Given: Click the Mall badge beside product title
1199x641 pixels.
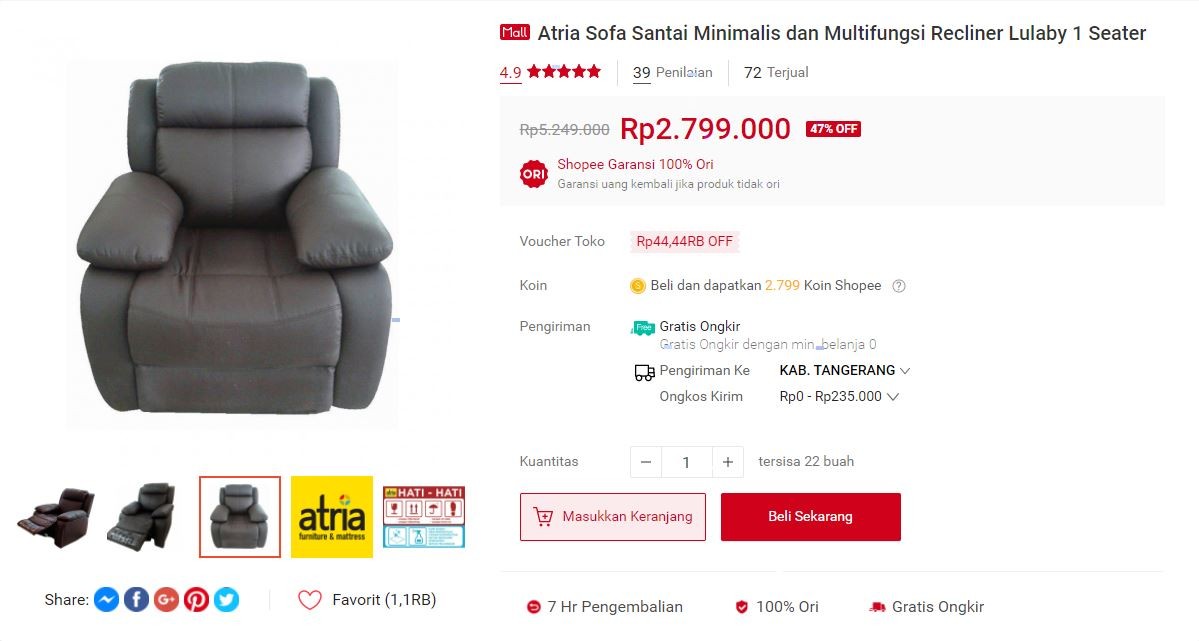Looking at the screenshot, I should click(515, 32).
